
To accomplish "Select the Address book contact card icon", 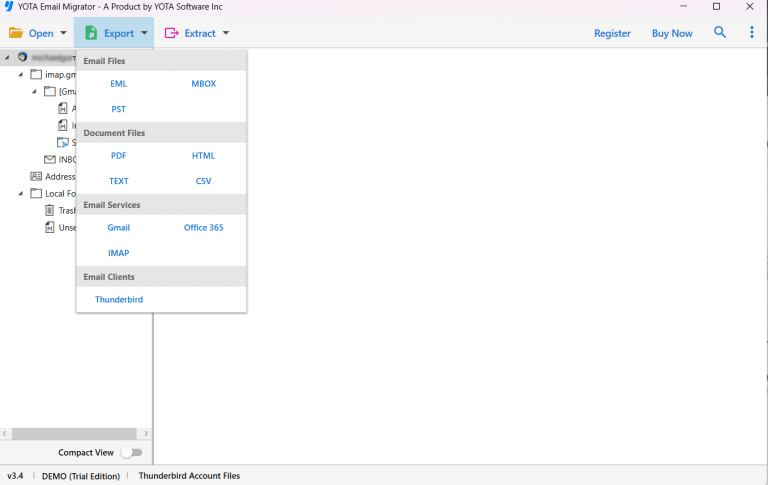I will (x=36, y=176).
